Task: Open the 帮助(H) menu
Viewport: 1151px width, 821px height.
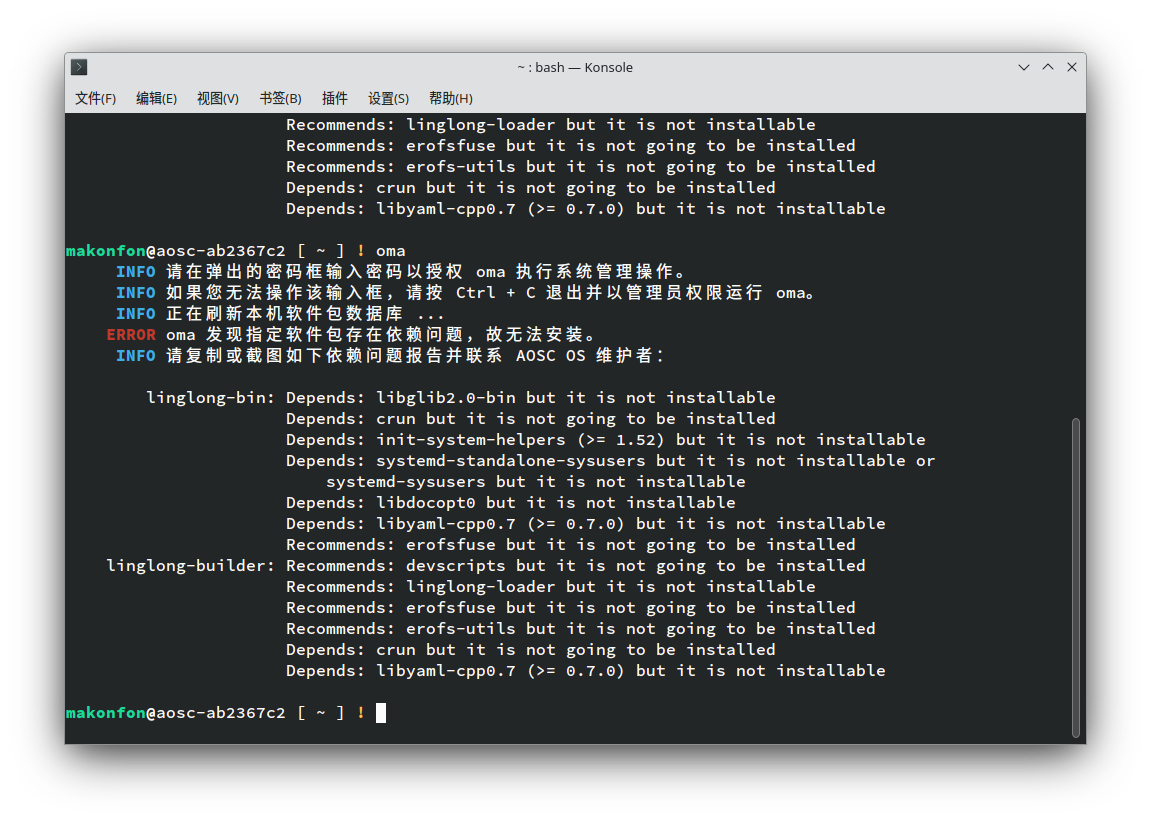Action: tap(451, 98)
